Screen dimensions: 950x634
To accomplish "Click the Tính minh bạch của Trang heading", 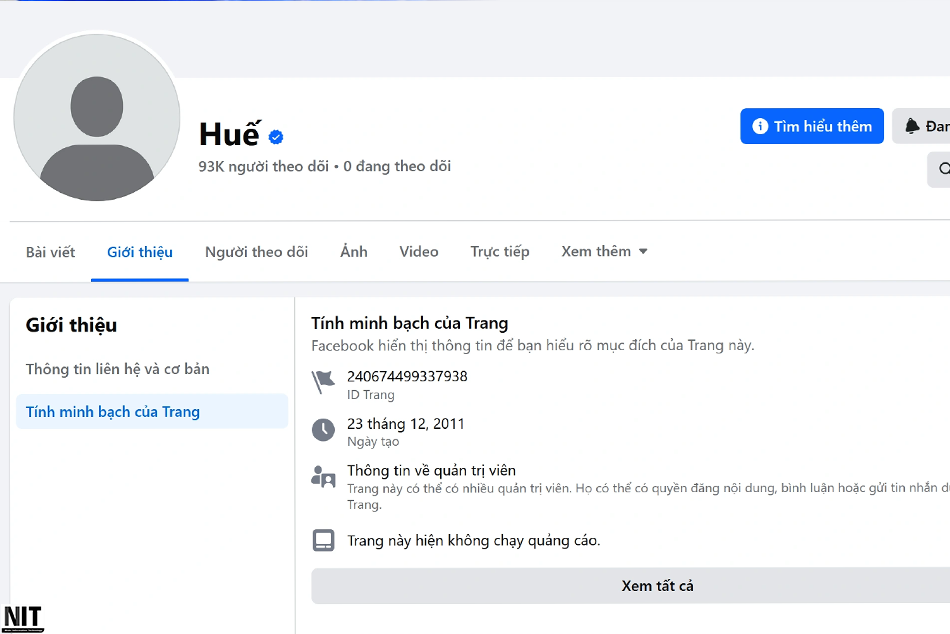I will point(410,324).
